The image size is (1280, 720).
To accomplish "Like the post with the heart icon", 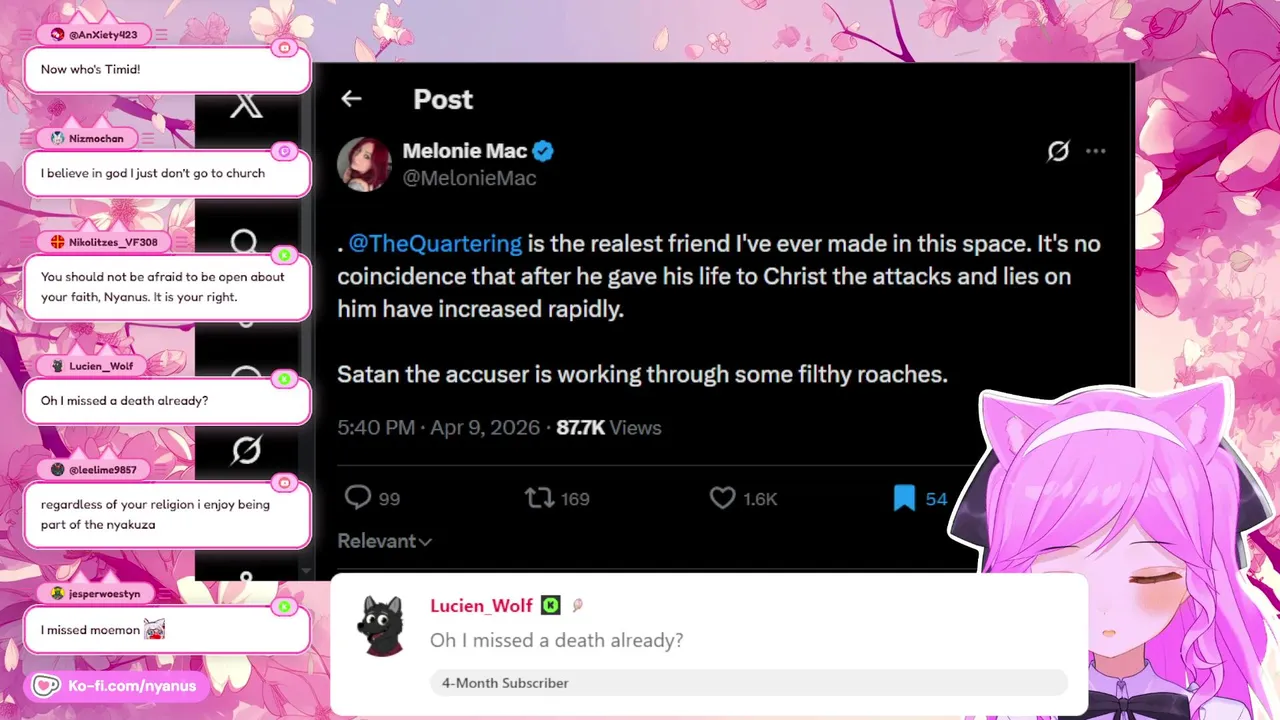I will pyautogui.click(x=722, y=497).
